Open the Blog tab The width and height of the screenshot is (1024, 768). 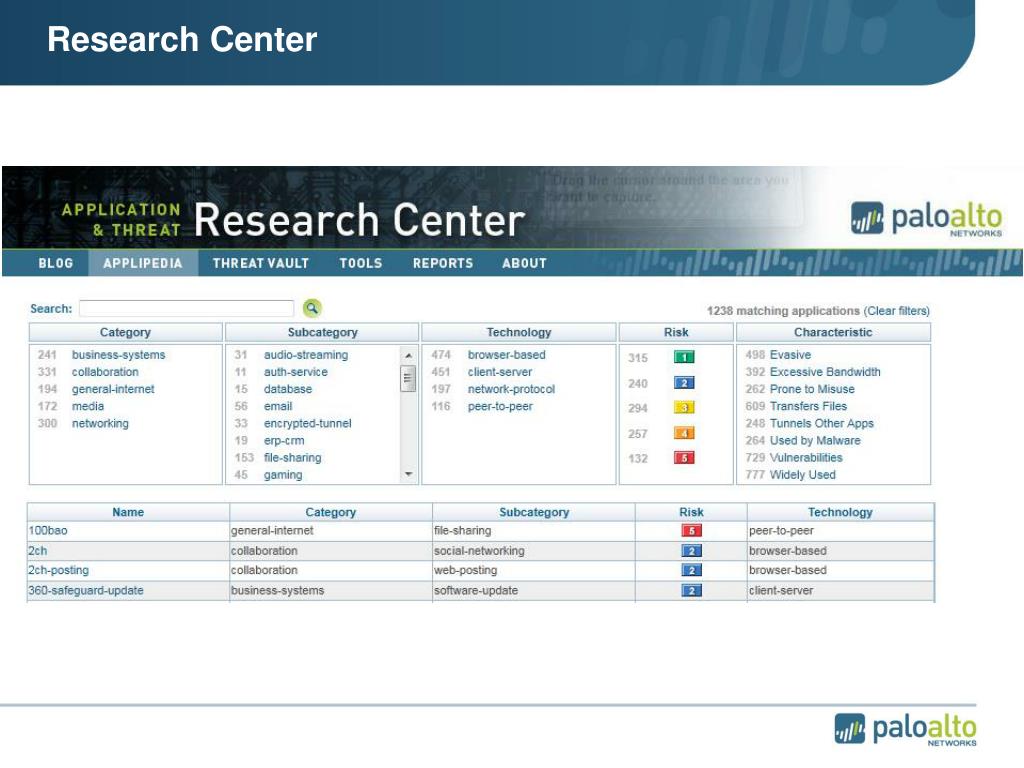pyautogui.click(x=56, y=263)
